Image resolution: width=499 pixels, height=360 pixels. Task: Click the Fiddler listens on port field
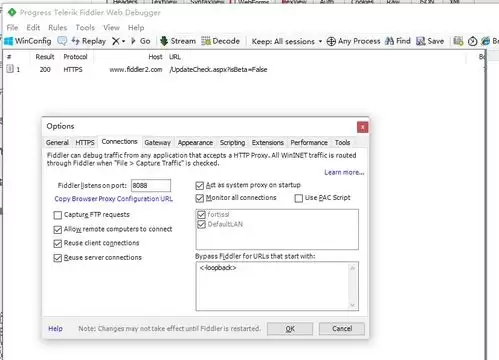coord(151,185)
